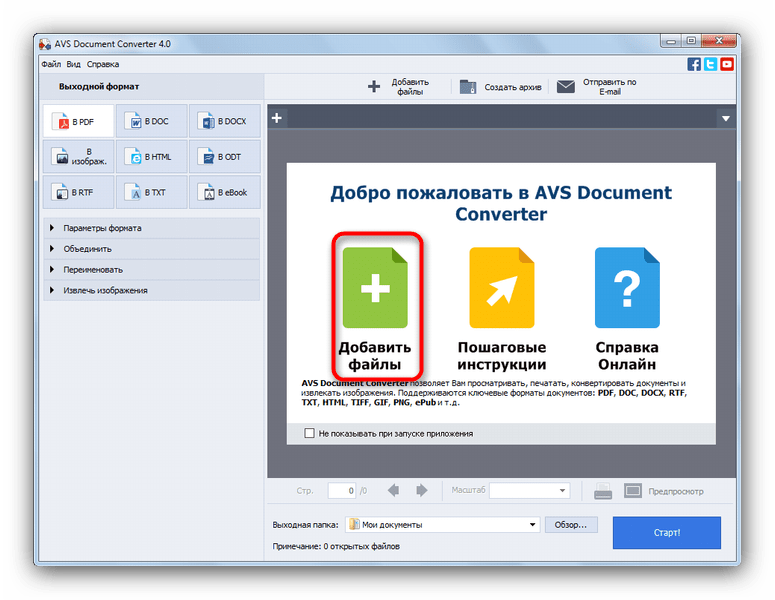Select В PDF output format
This screenshot has width=775, height=600.
[x=79, y=122]
